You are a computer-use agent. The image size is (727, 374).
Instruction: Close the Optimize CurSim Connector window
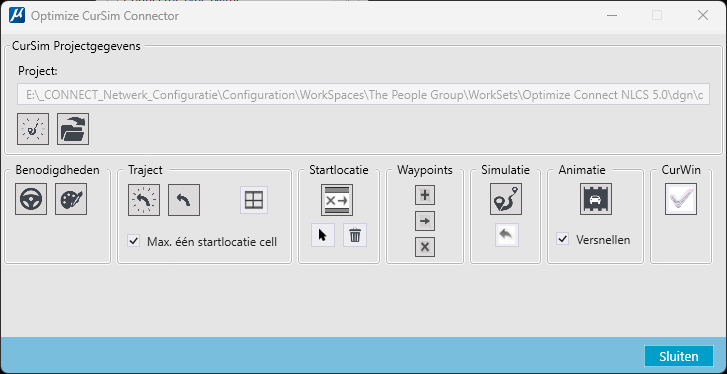(x=703, y=16)
